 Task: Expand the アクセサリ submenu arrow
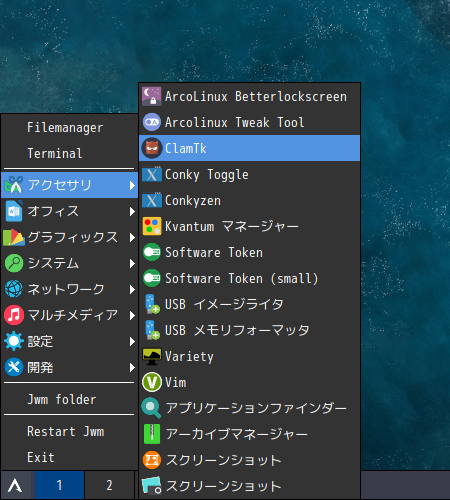132,185
